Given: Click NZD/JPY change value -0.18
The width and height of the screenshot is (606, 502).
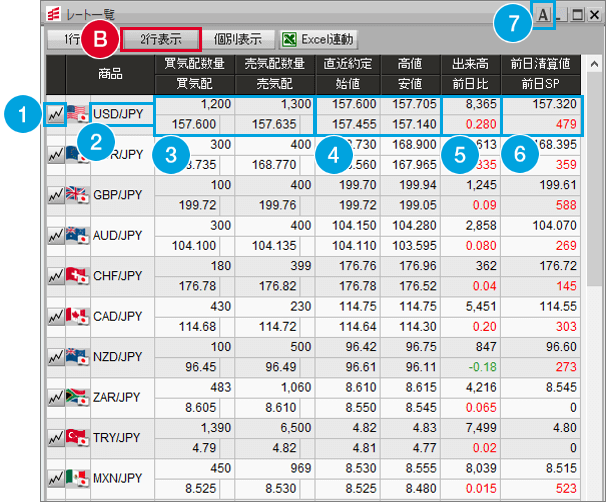Looking at the screenshot, I should tap(482, 367).
